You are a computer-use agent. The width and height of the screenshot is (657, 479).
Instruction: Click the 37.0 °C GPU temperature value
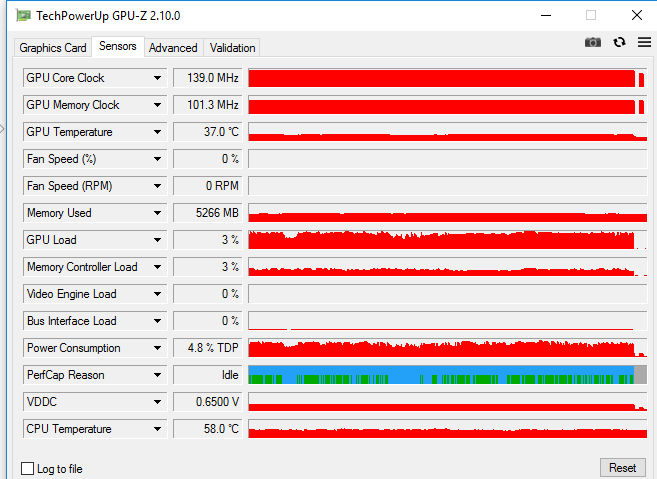pos(207,132)
